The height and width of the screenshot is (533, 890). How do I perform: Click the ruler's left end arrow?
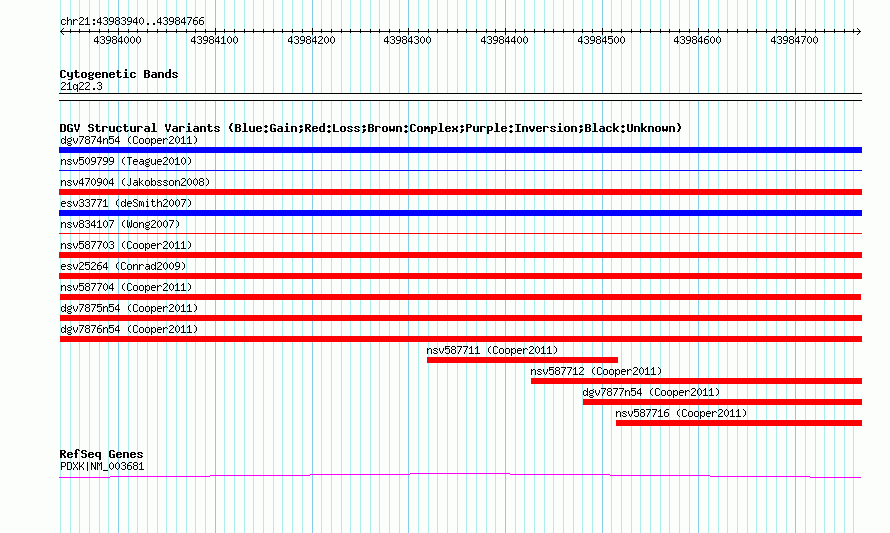(x=62, y=32)
